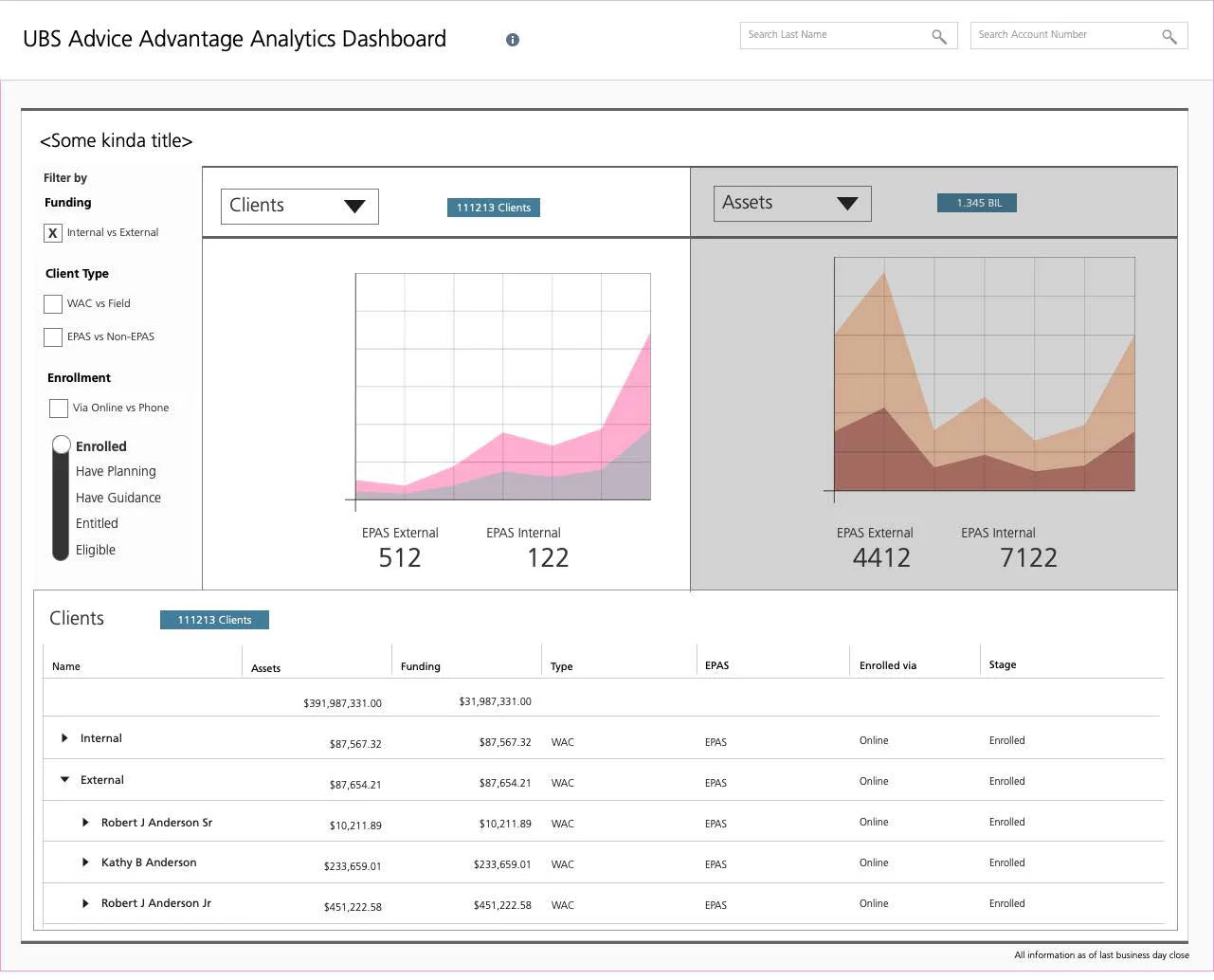Open the Assets dropdown
The image size is (1214, 980).
point(792,203)
